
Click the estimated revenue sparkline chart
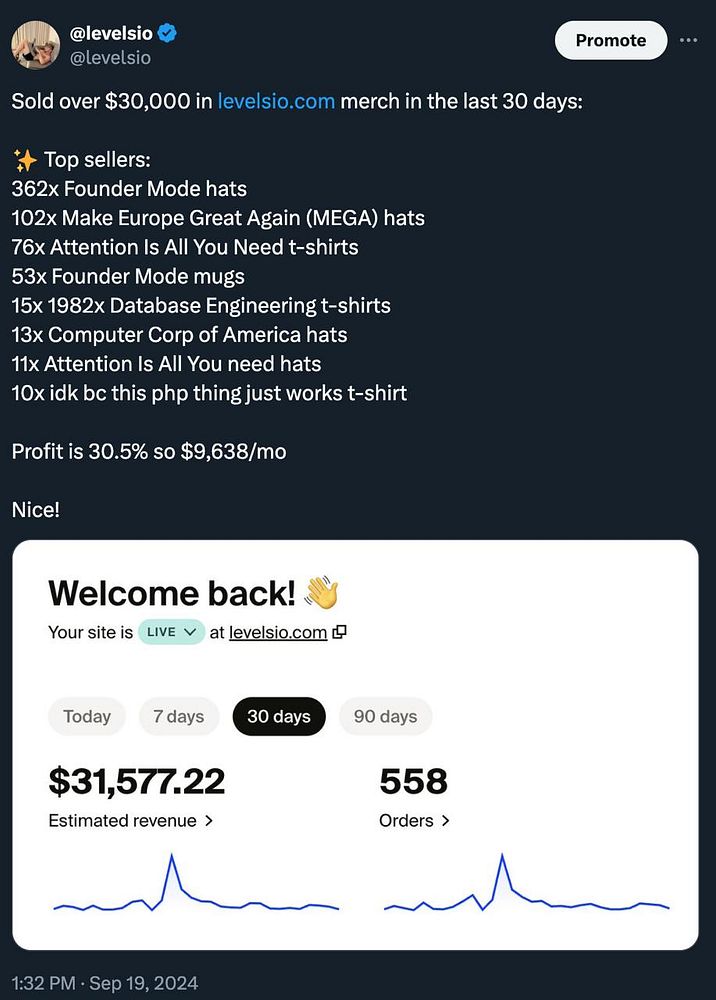(x=196, y=887)
